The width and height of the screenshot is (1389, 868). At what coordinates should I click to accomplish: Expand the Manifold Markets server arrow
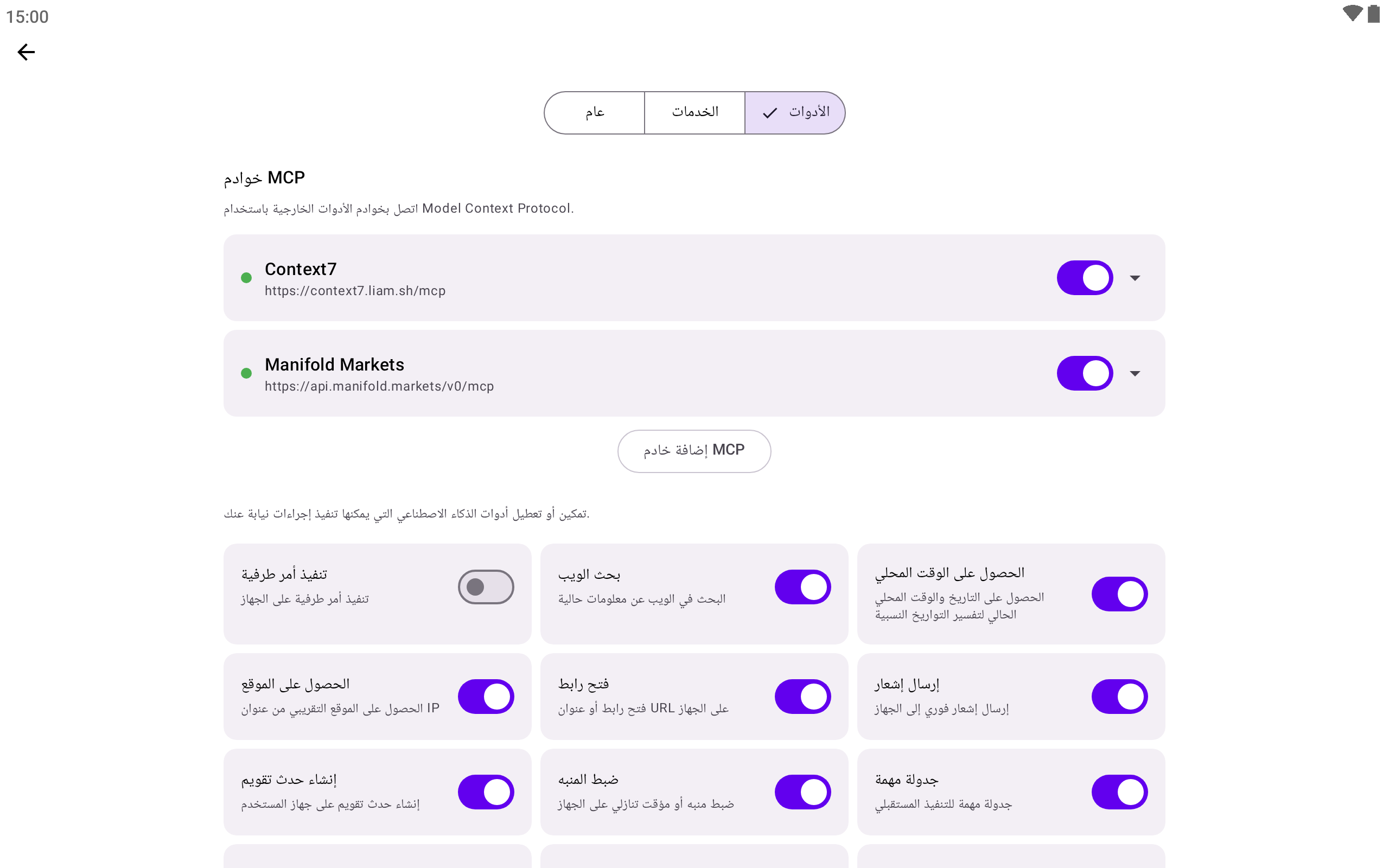(x=1134, y=373)
